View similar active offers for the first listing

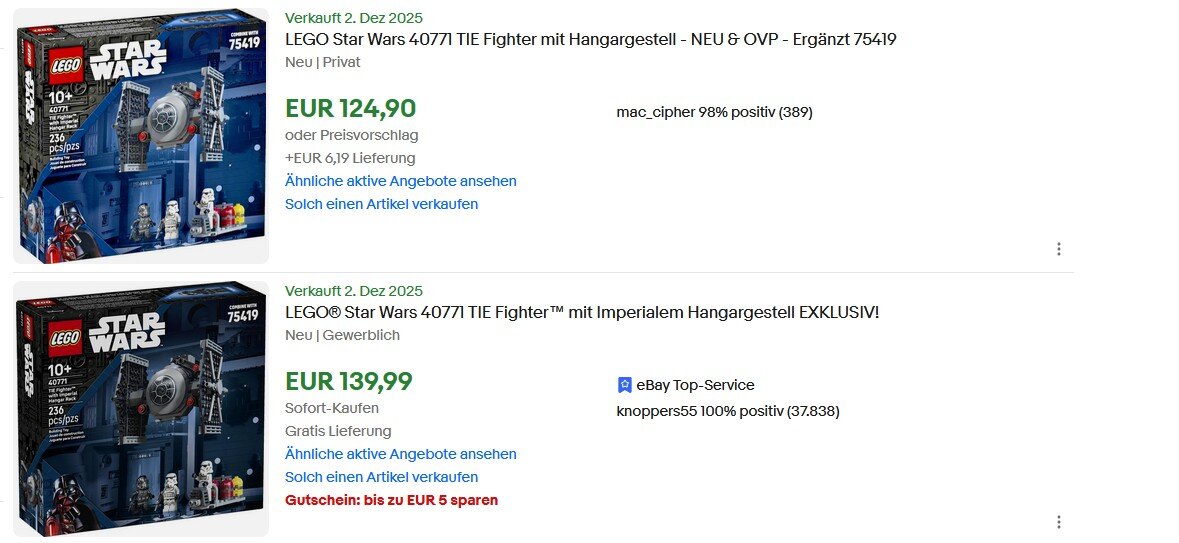400,181
